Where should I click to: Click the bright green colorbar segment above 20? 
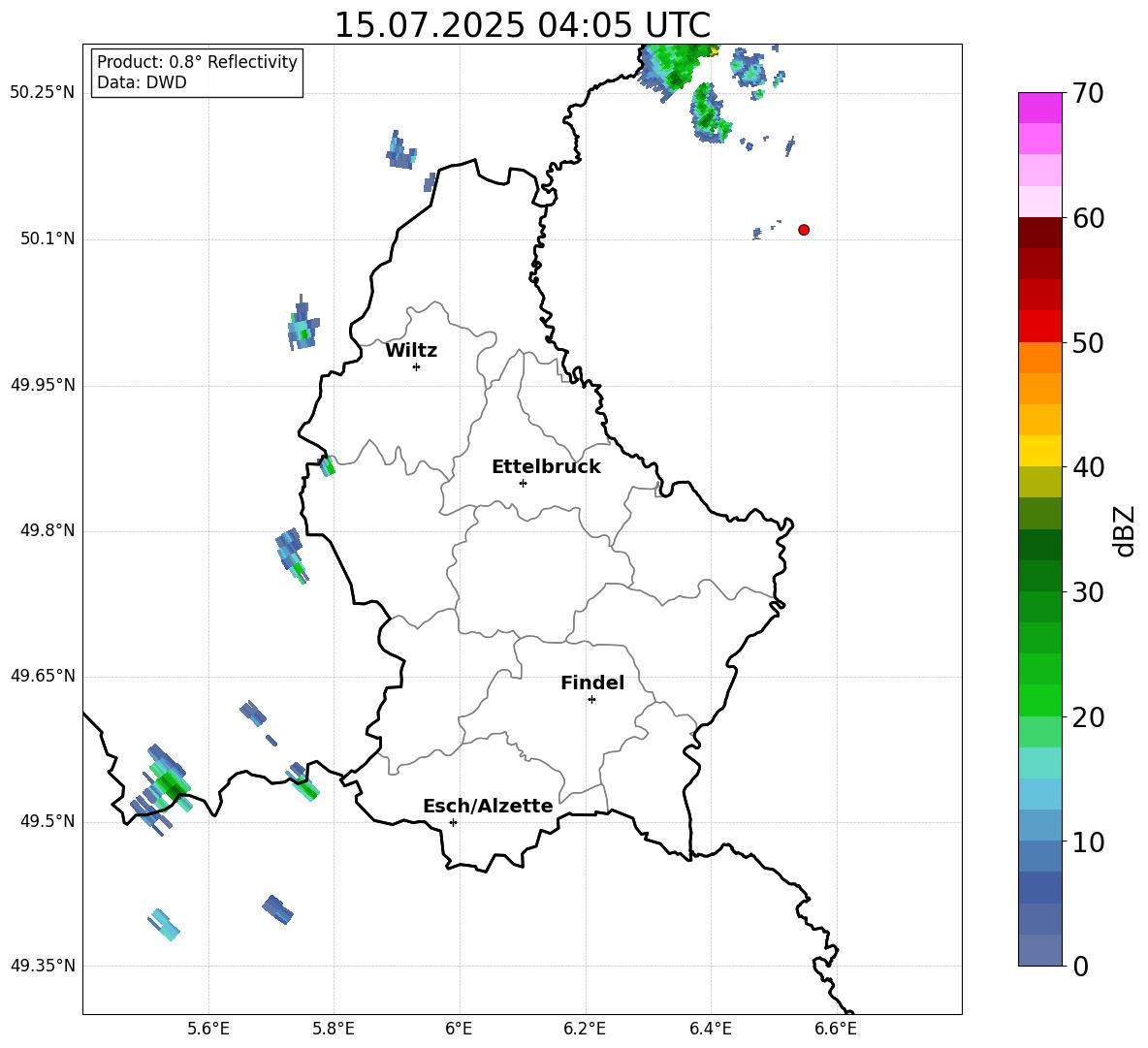[x=1039, y=700]
